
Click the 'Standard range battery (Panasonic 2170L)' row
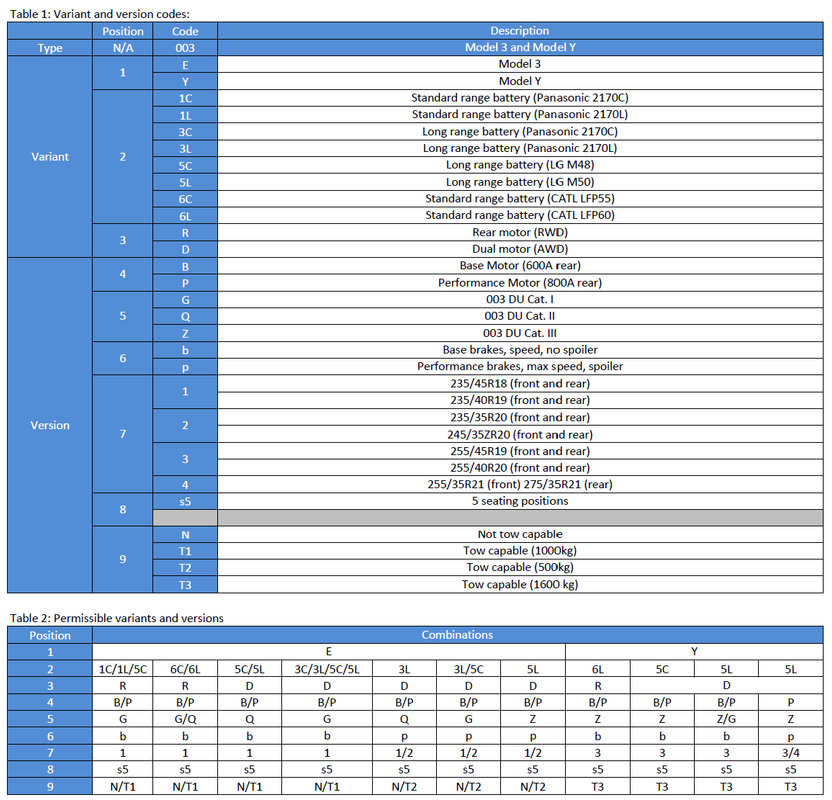(520, 114)
